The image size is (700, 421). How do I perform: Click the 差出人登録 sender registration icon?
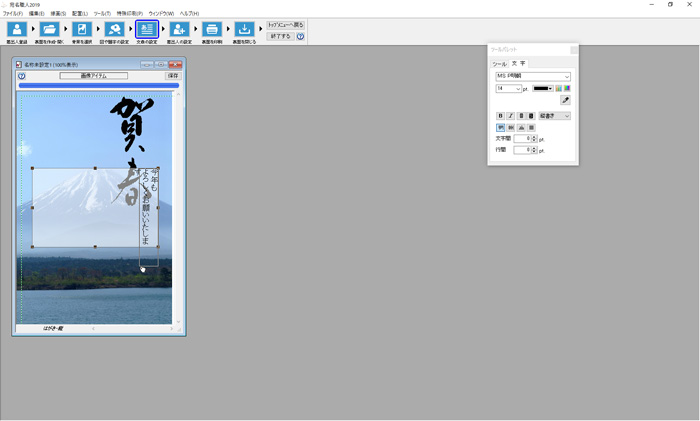tap(16, 30)
